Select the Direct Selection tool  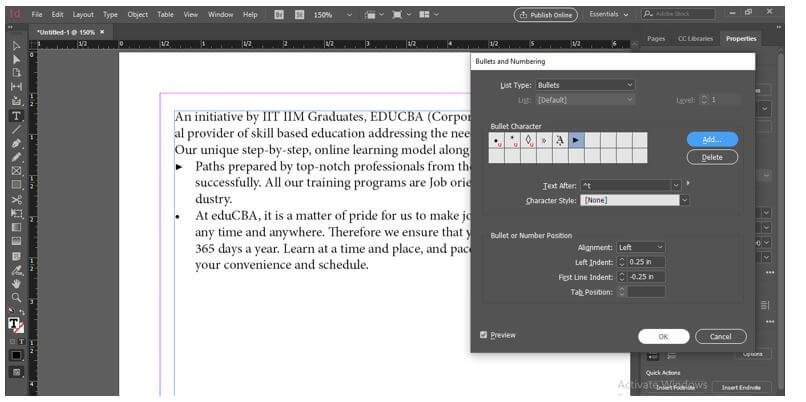(16, 60)
